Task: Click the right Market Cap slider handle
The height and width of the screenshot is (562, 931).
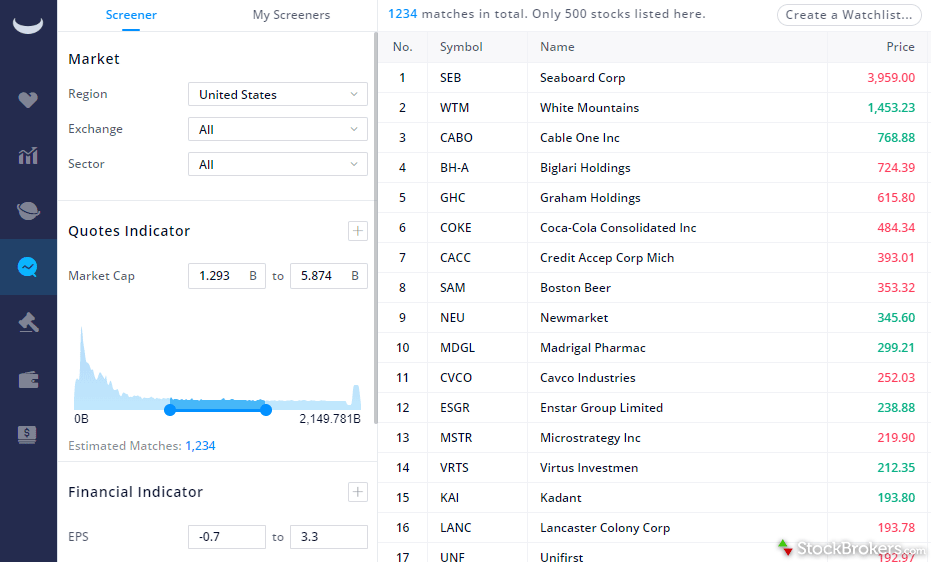Action: point(266,409)
